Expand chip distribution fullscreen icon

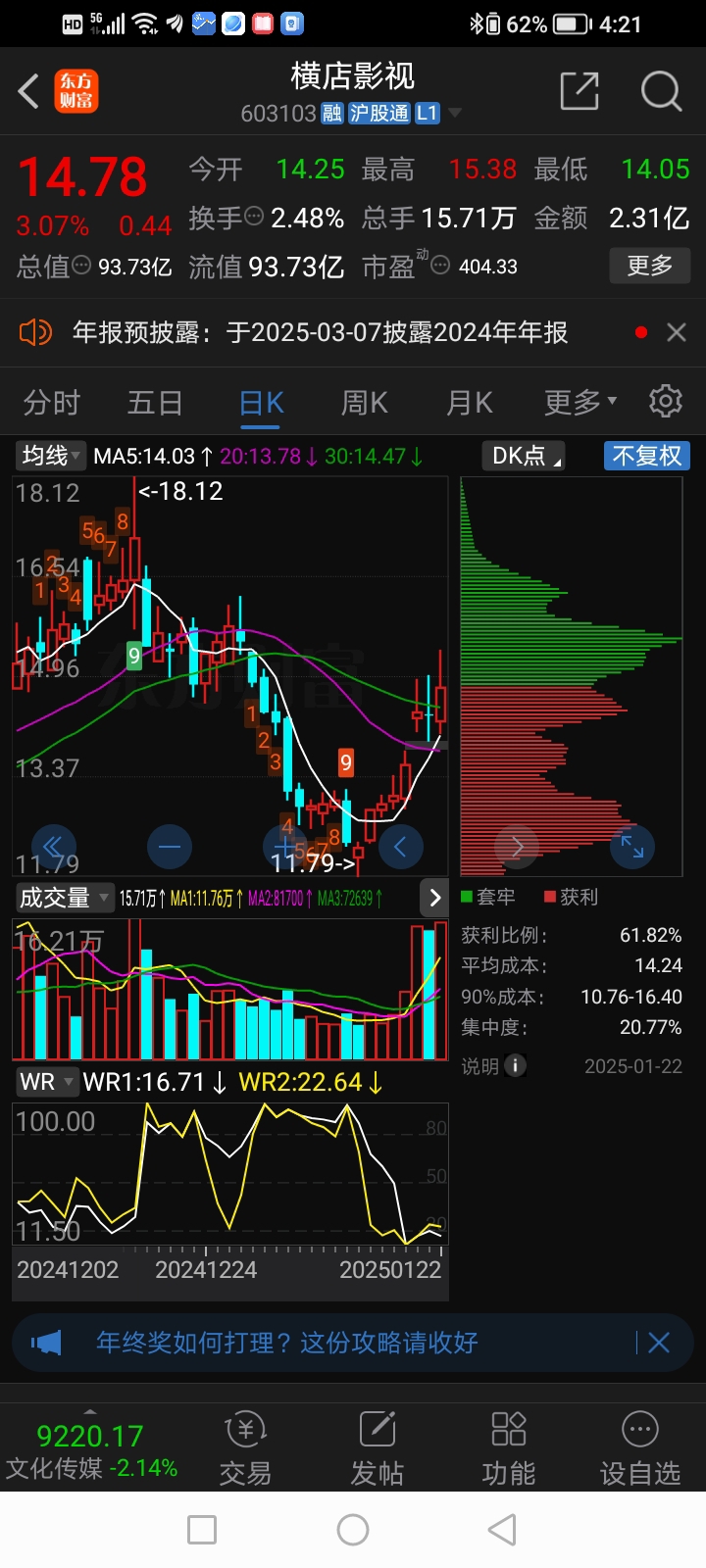632,847
